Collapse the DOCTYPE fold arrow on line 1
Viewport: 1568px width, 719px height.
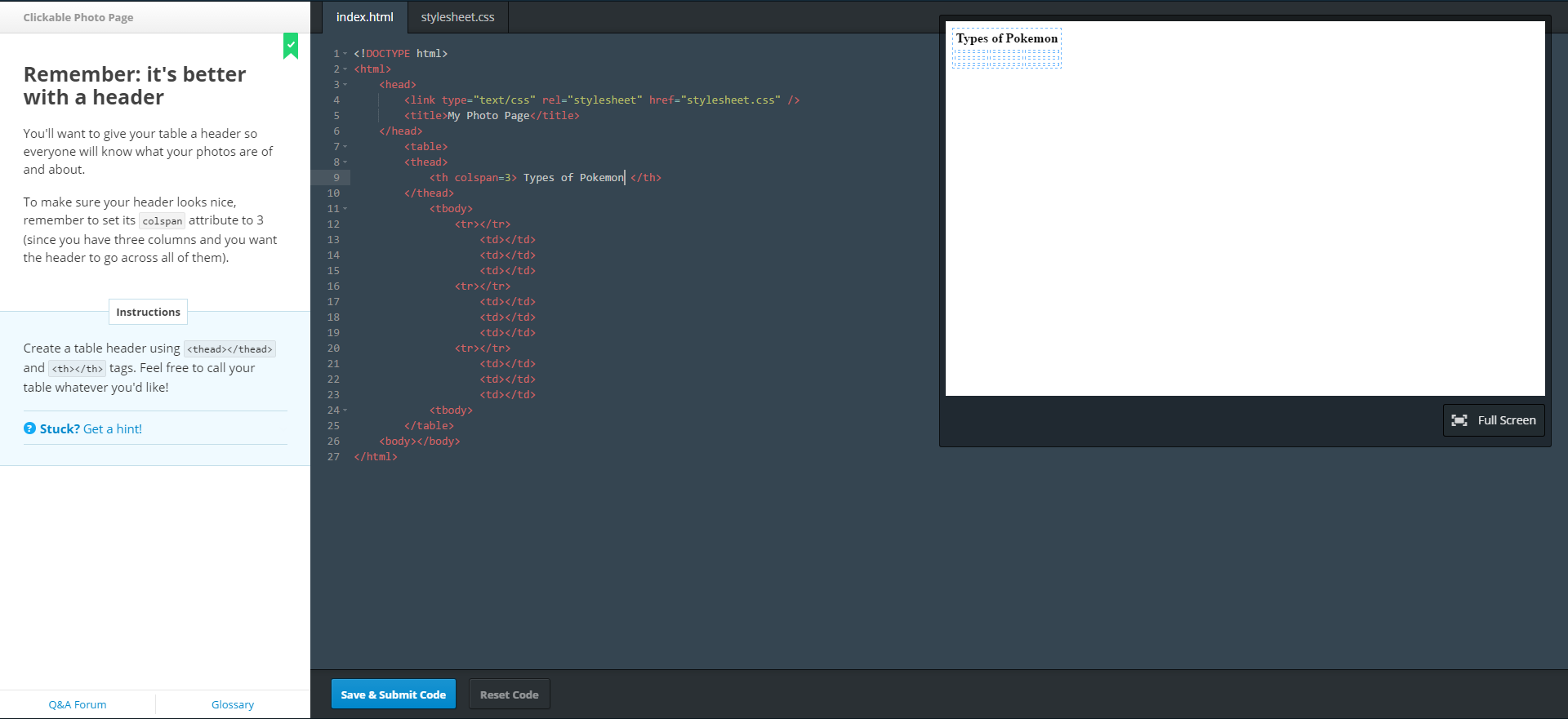point(345,54)
